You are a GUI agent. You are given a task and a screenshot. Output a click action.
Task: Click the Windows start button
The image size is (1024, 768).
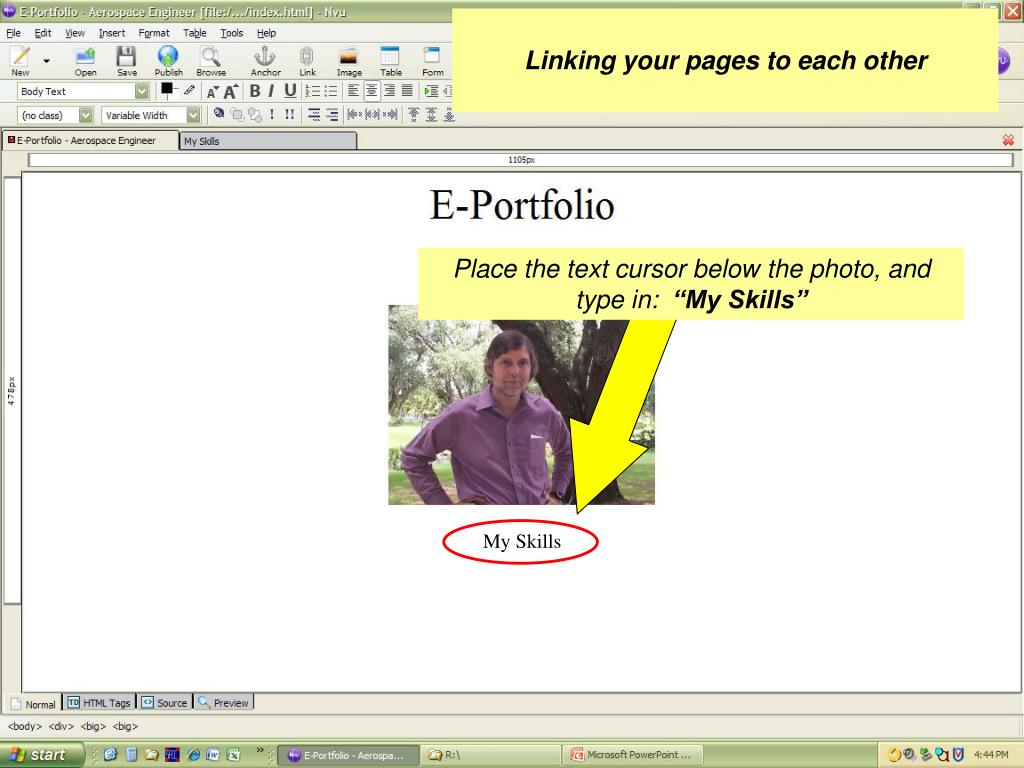pos(41,755)
